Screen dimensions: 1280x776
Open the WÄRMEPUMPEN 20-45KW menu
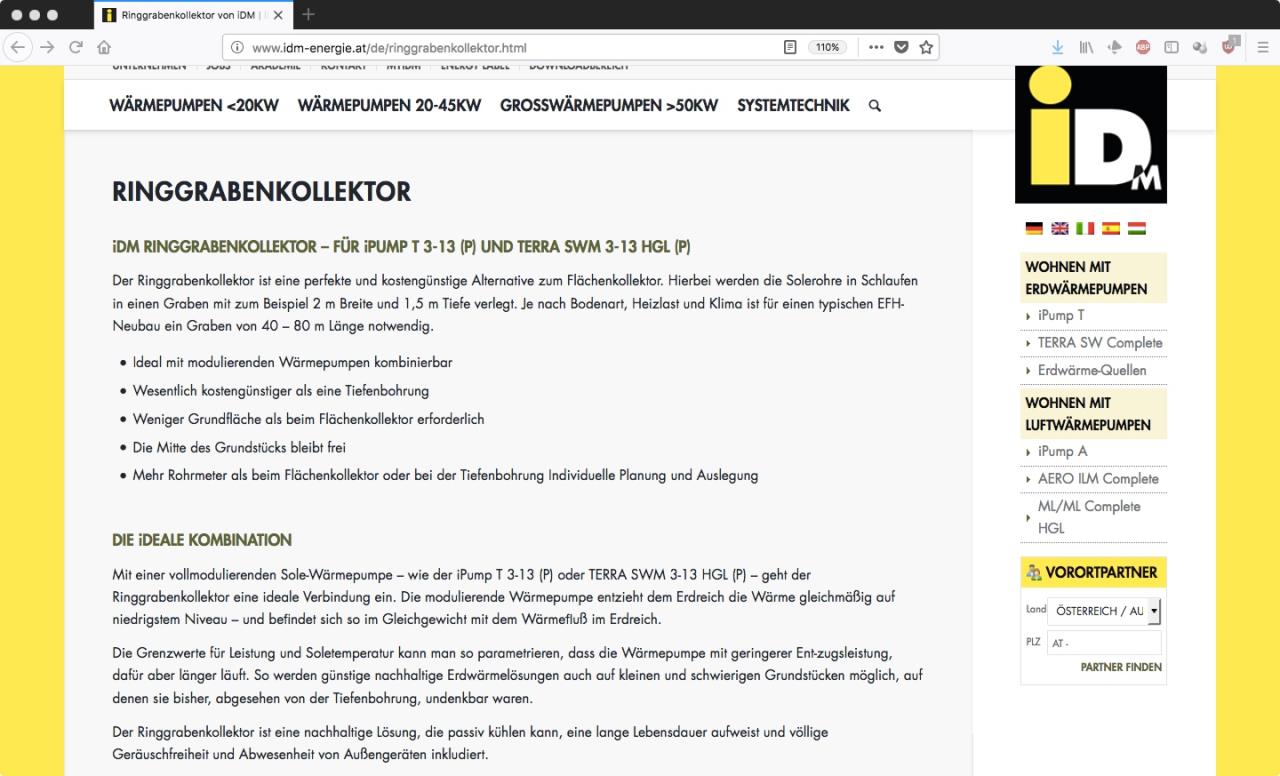coord(389,105)
